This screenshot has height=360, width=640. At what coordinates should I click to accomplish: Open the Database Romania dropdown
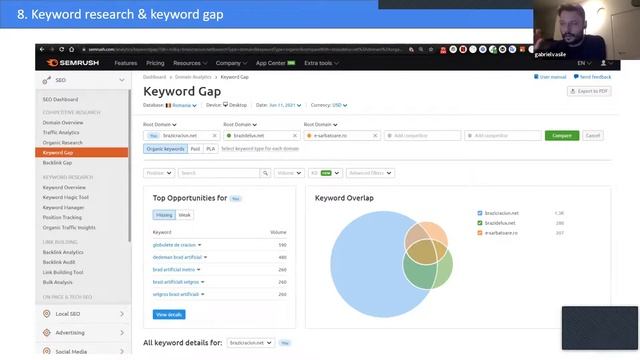tap(181, 105)
